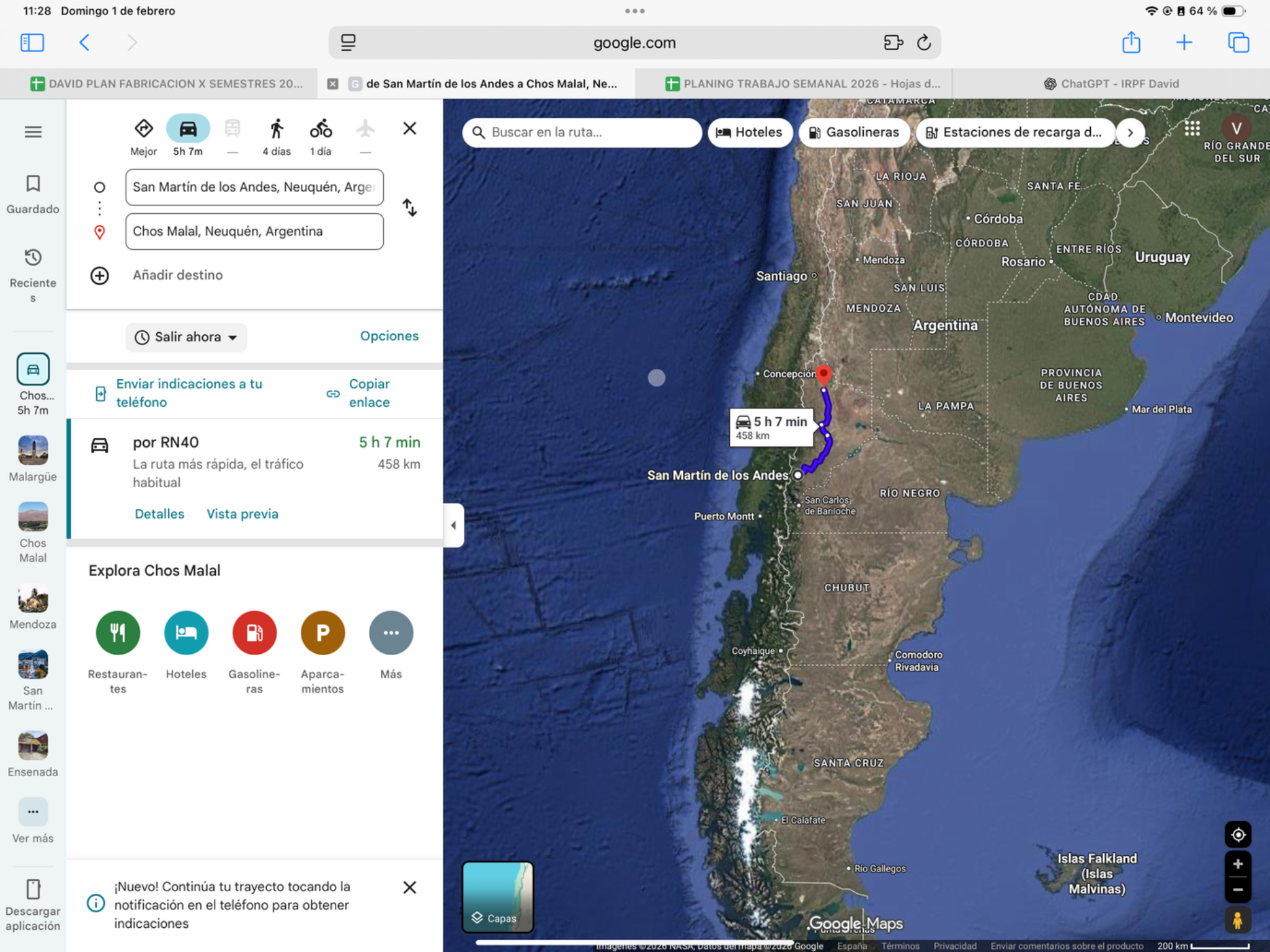Open route Opciones
The height and width of the screenshot is (952, 1270).
[389, 336]
